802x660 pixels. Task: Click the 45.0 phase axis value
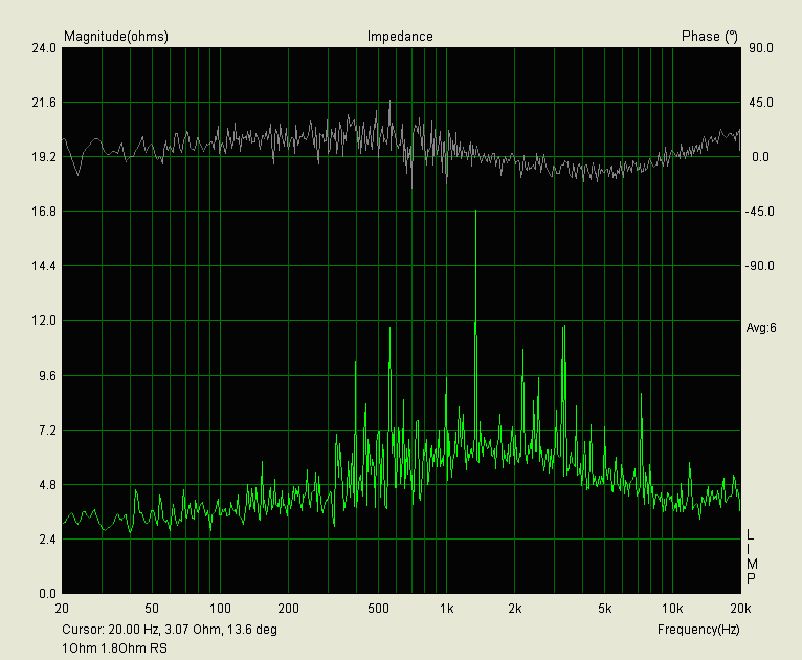coord(762,103)
